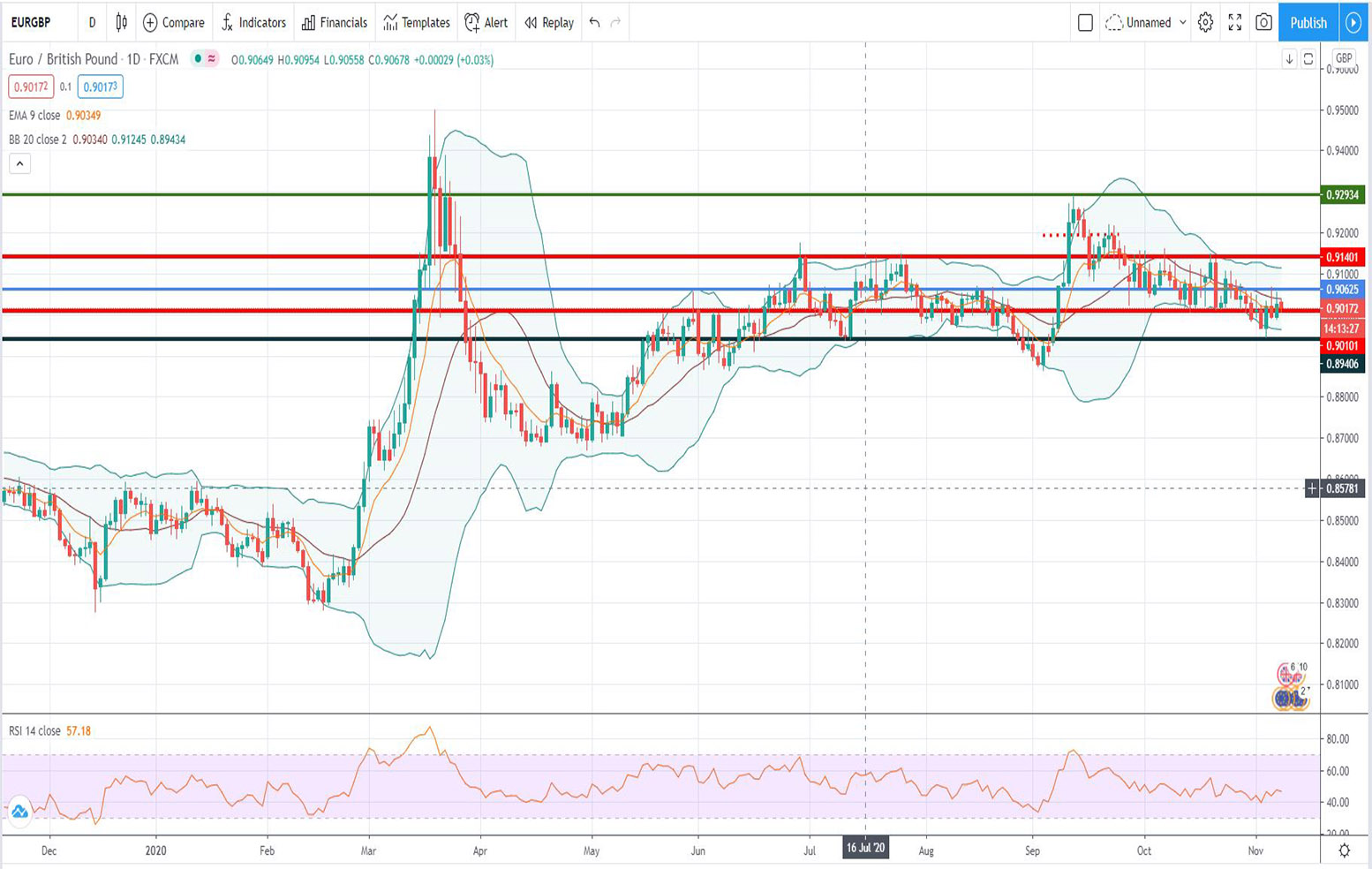Screen dimensions: 1372x869
Task: Open the Indicators dialog
Action: tap(253, 23)
